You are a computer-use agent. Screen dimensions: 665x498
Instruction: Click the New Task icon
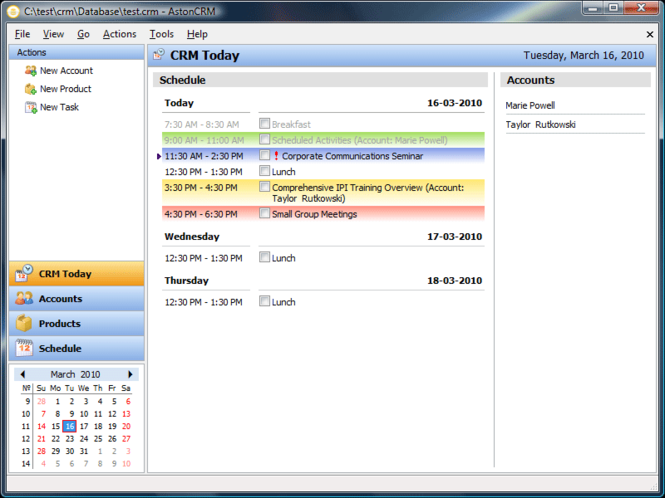tap(31, 107)
